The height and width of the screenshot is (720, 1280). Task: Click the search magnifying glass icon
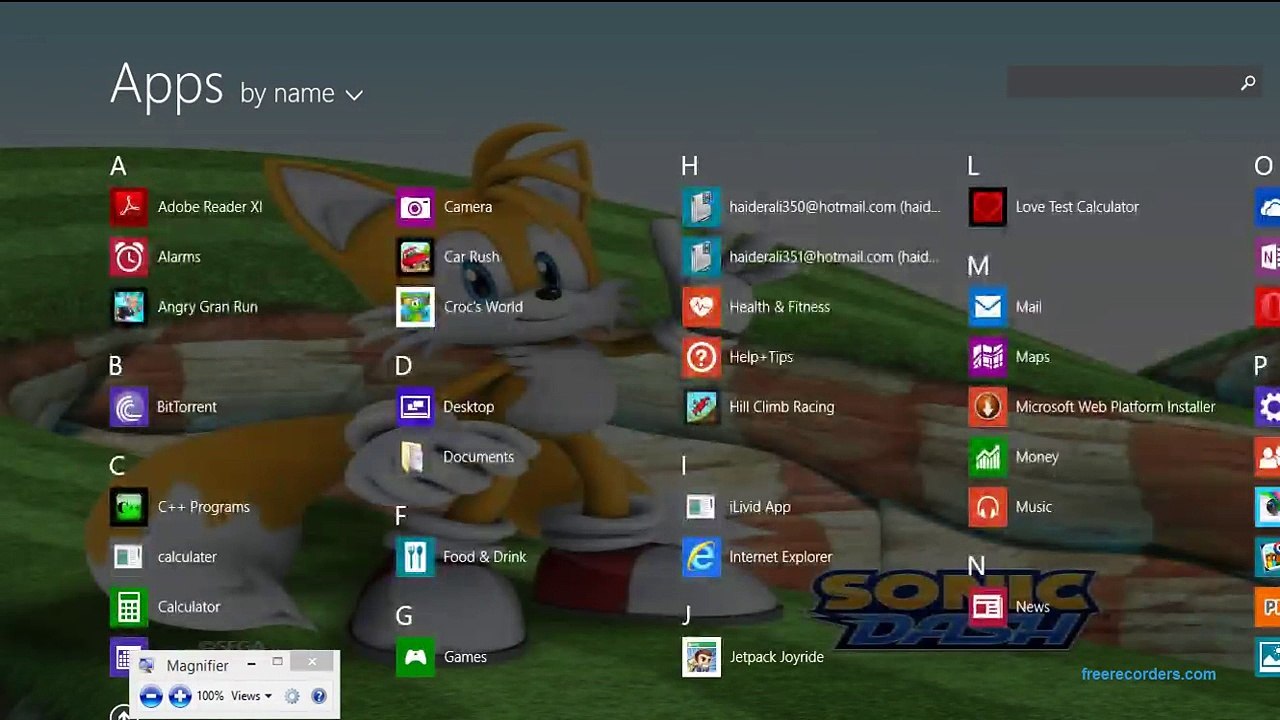click(x=1248, y=83)
